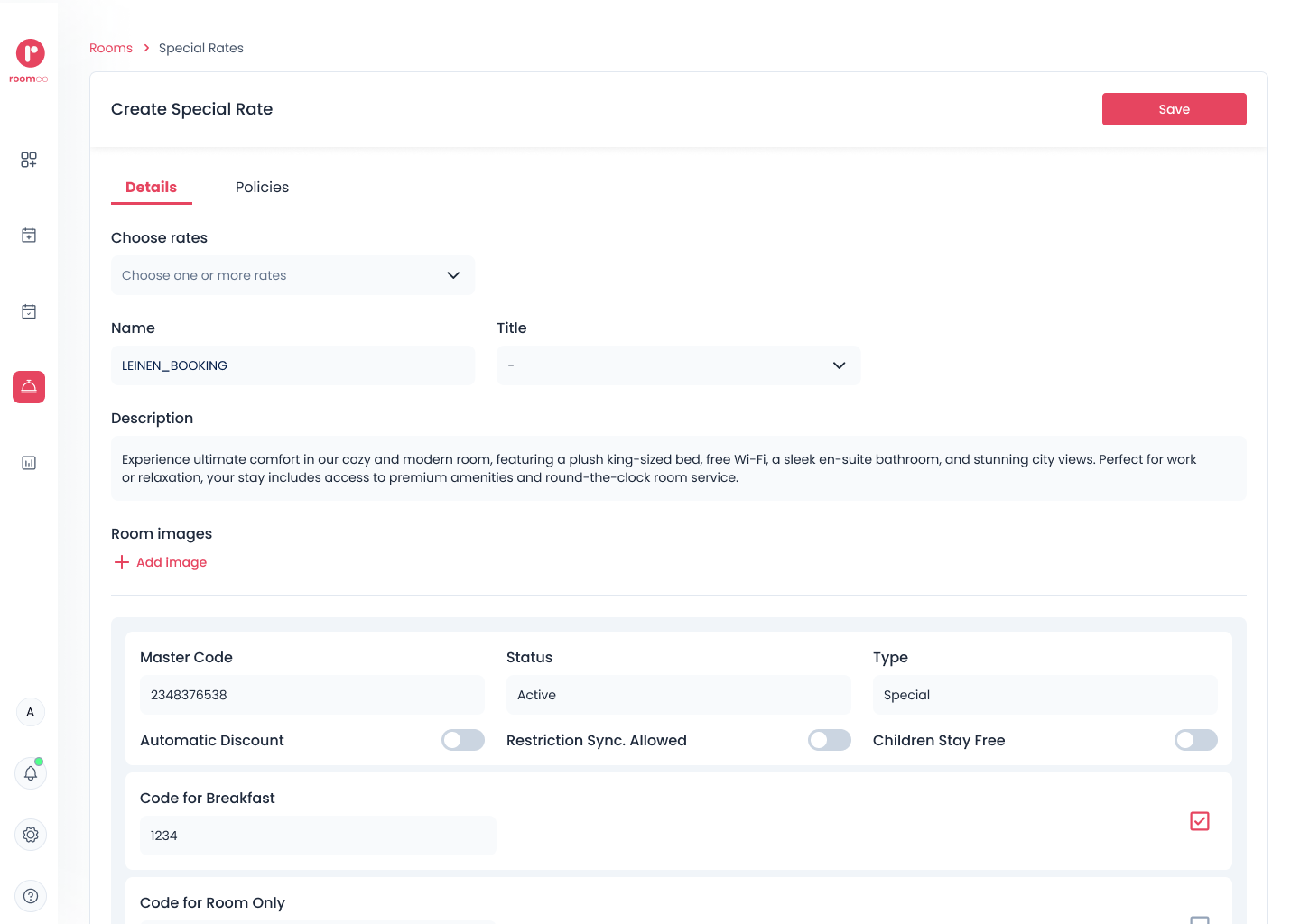1300x924 pixels.
Task: Switch to the Details tab
Action: coord(152,188)
